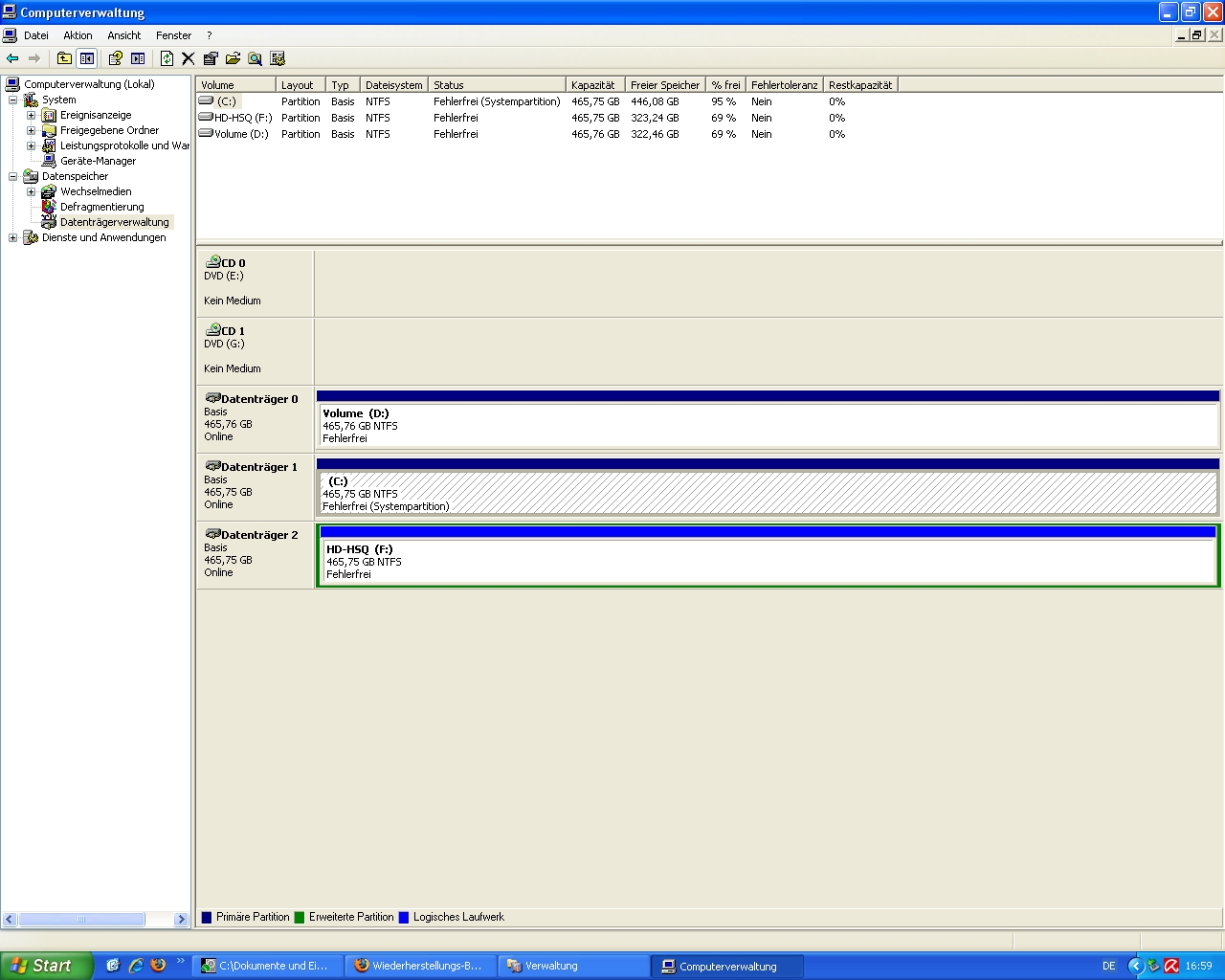Select Defragmentierung in the tree

coord(101,207)
